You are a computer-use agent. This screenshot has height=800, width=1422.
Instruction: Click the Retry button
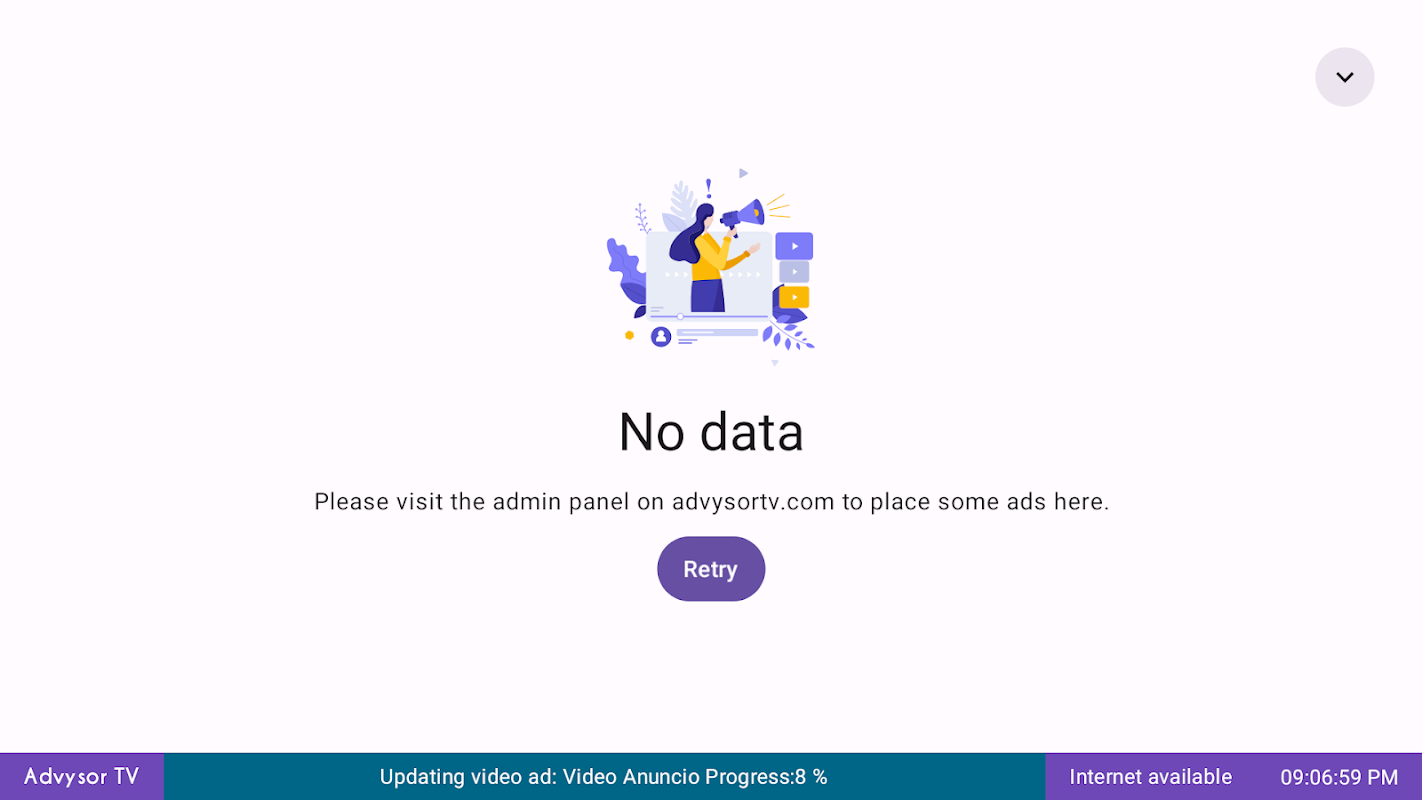click(x=711, y=569)
